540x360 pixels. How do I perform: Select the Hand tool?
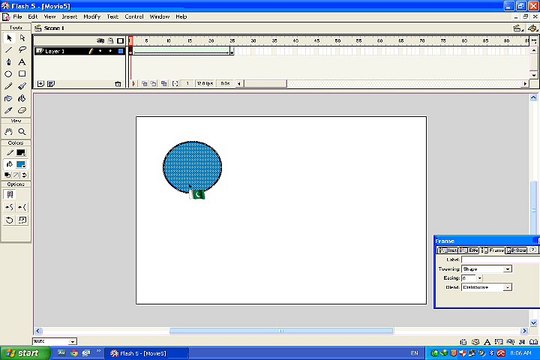coord(9,132)
